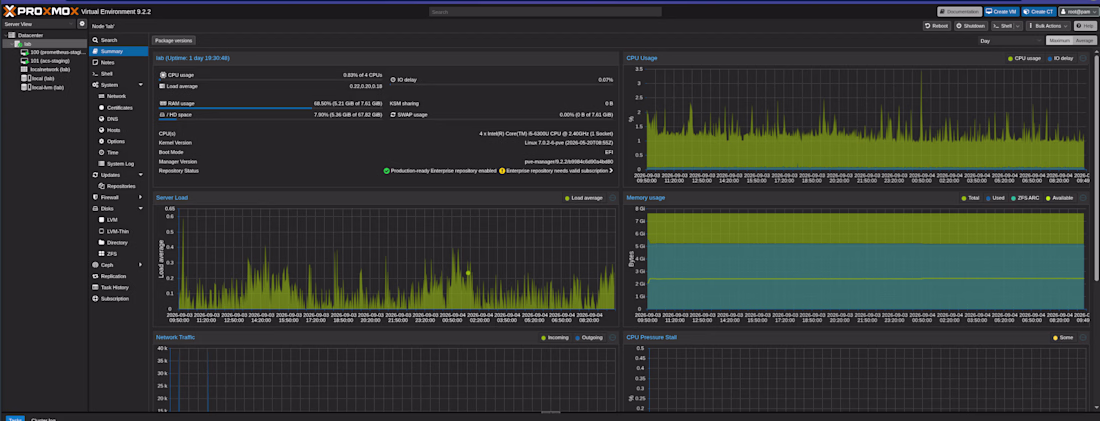Click the Reboot button

point(937,26)
